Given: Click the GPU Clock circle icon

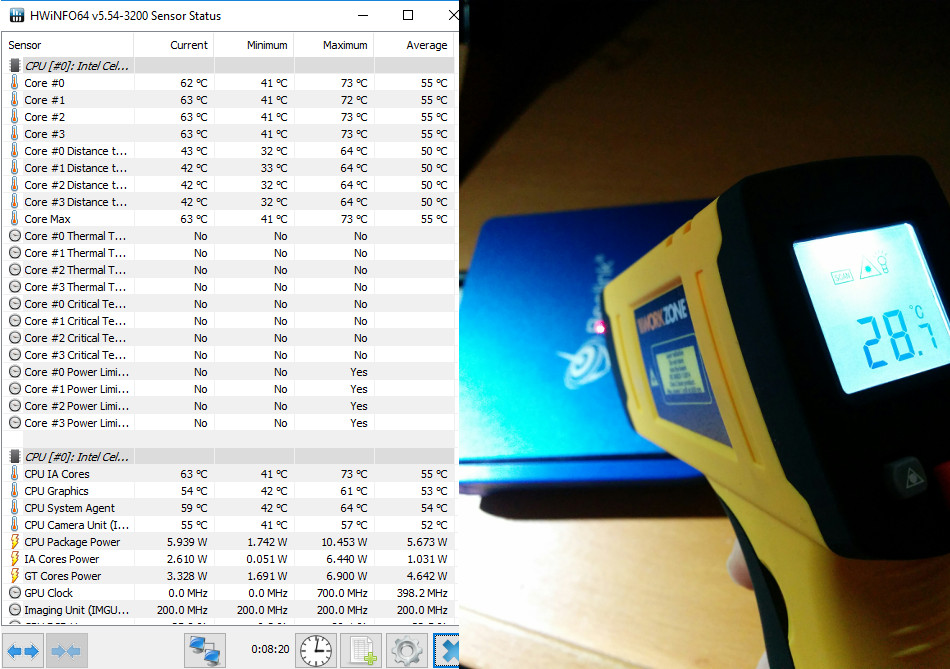Looking at the screenshot, I should pos(15,593).
